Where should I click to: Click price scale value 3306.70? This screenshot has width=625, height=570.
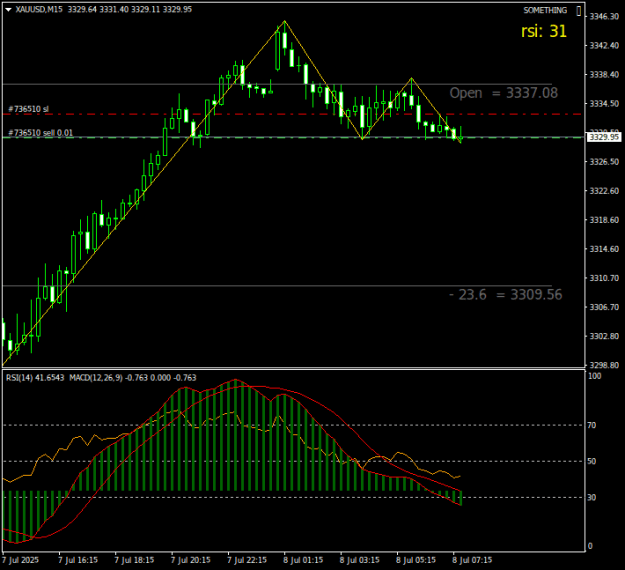[604, 307]
